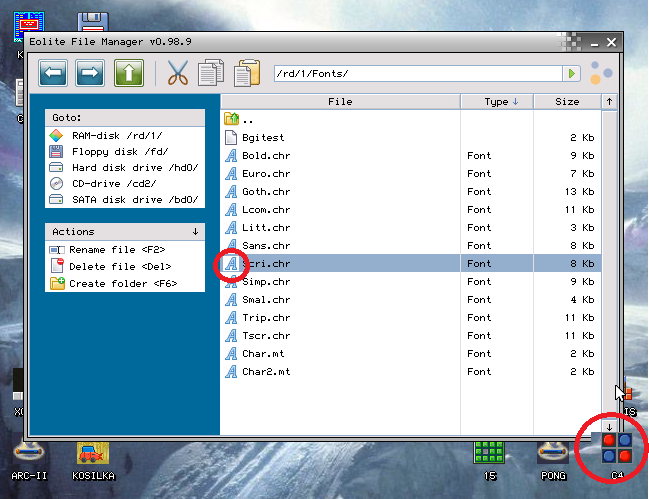Open the three-dots settings menu icon
This screenshot has height=499, width=649.
(601, 73)
